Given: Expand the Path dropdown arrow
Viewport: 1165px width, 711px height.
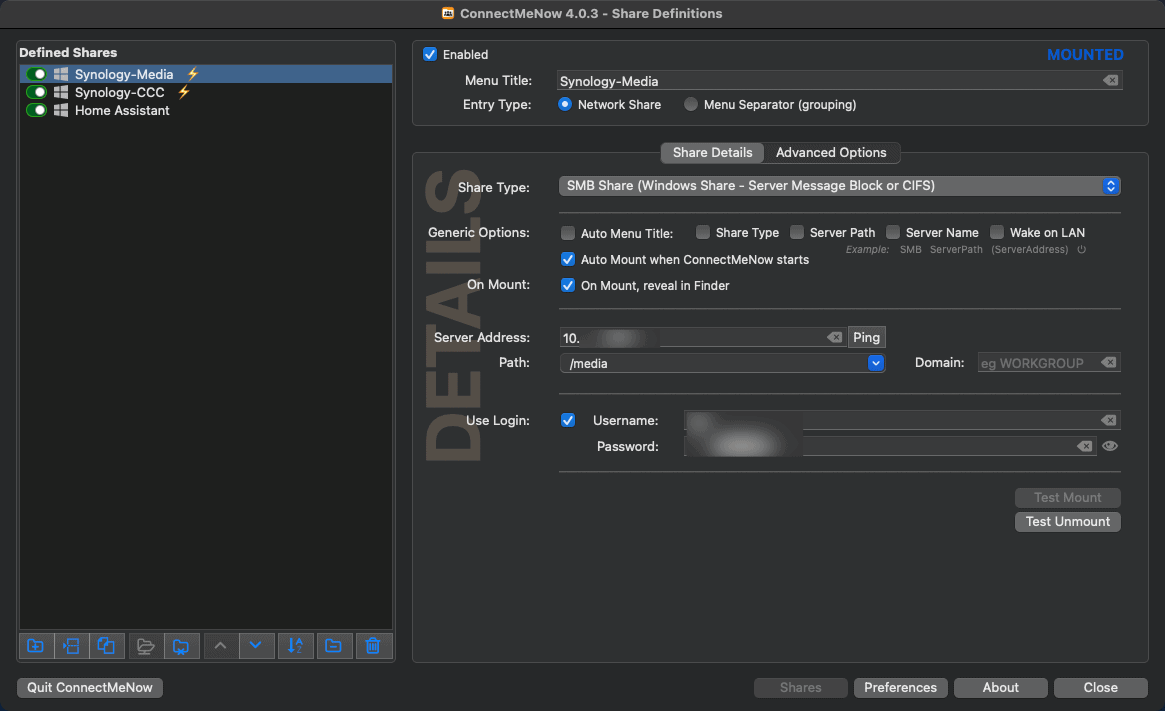Looking at the screenshot, I should pyautogui.click(x=876, y=363).
